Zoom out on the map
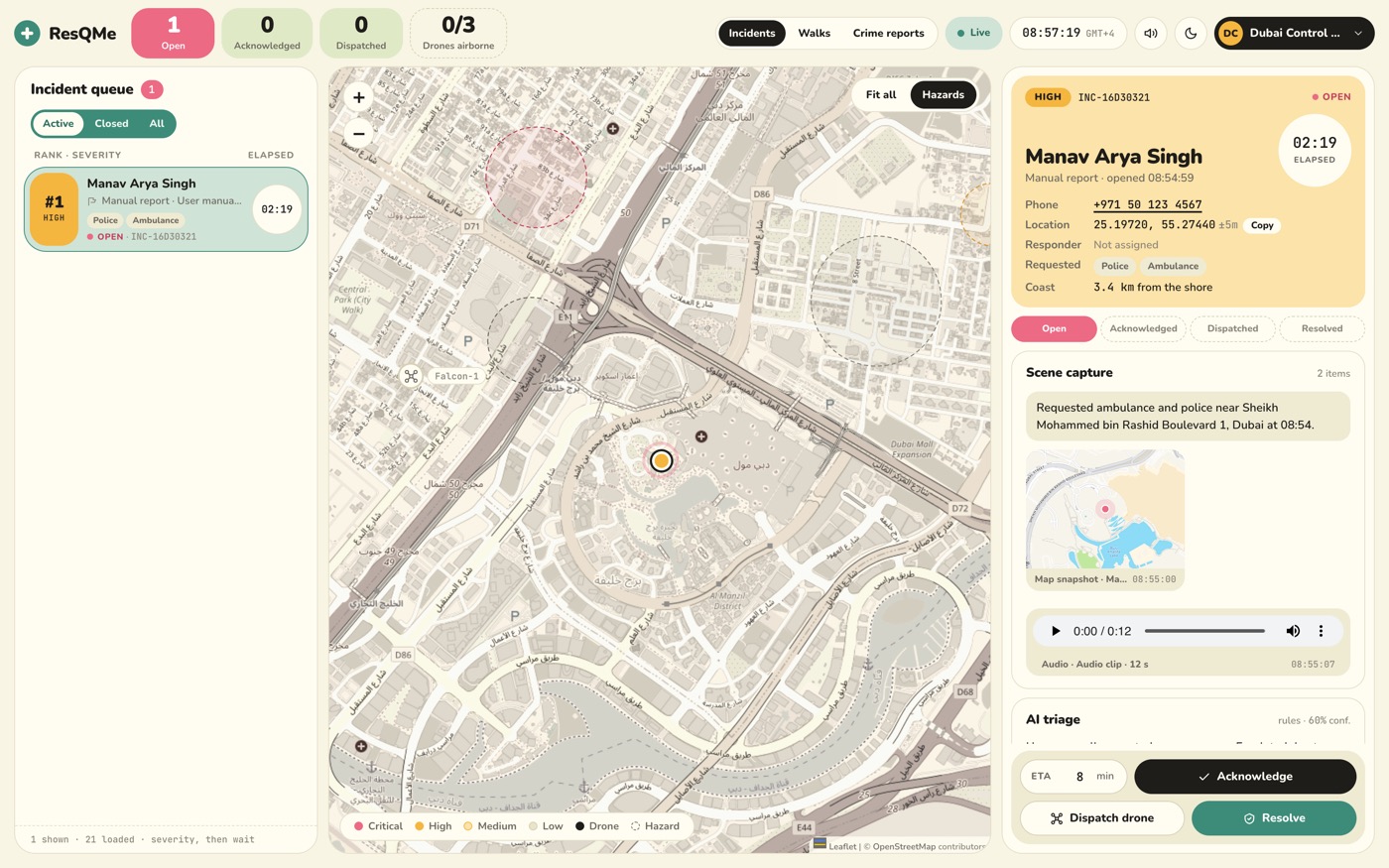This screenshot has width=1389, height=868. [359, 133]
